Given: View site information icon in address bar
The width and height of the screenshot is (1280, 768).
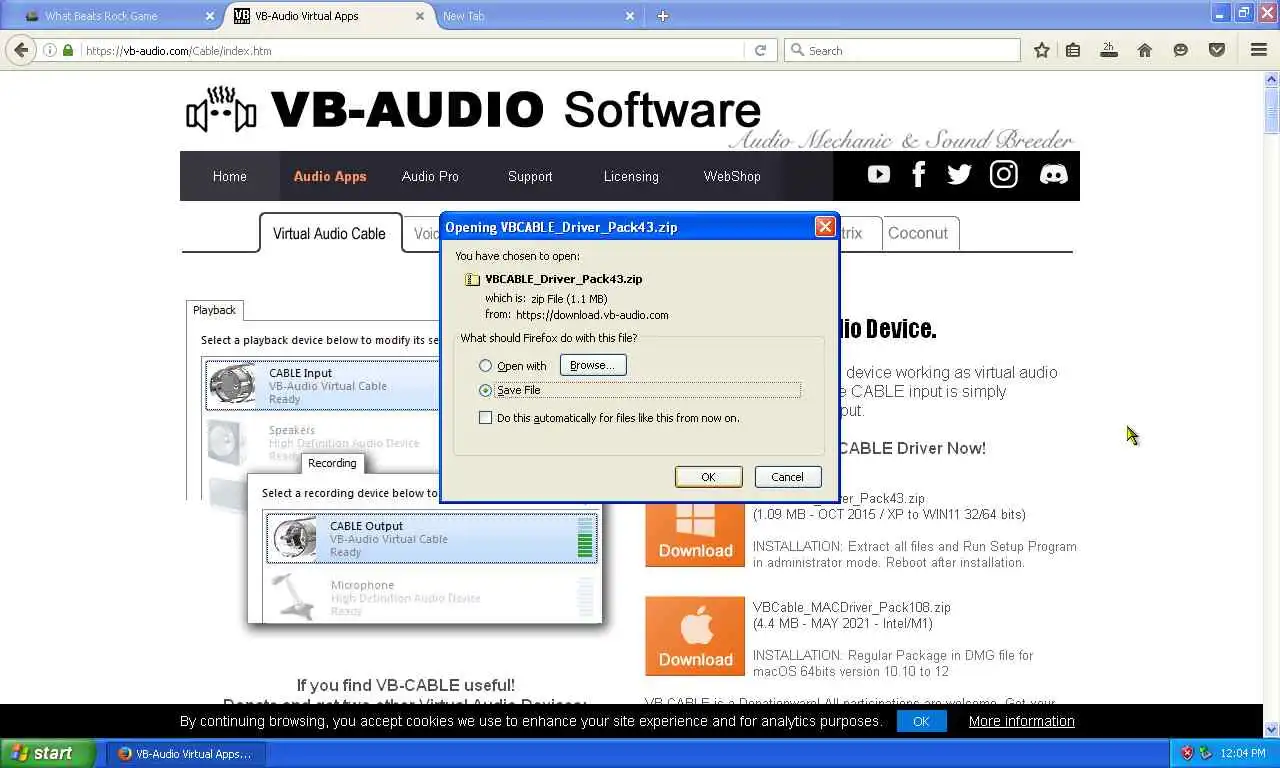Looking at the screenshot, I should coord(49,50).
